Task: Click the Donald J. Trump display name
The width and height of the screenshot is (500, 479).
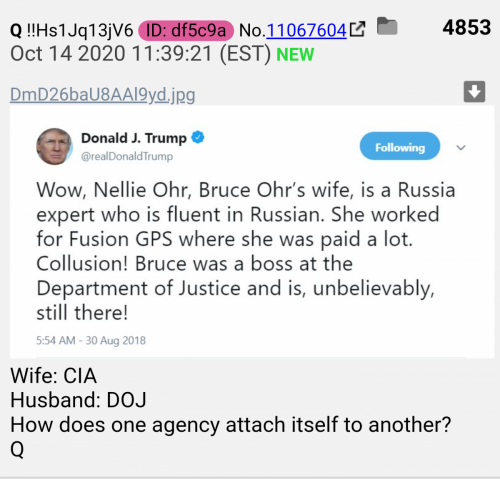Action: coord(134,138)
